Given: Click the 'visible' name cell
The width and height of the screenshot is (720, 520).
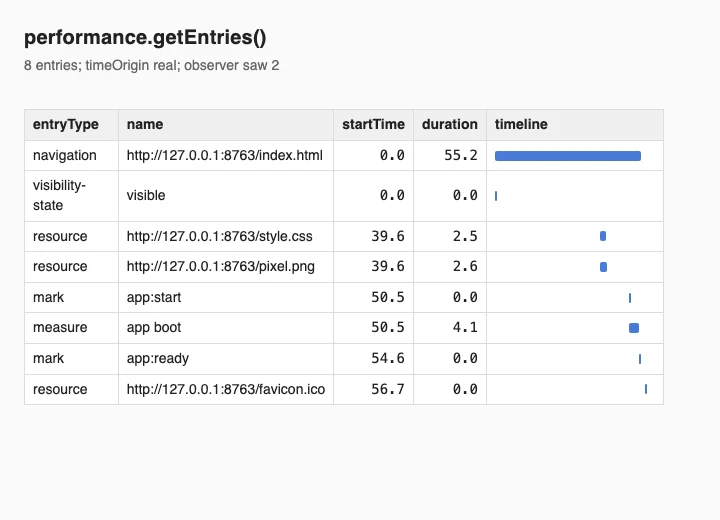Looking at the screenshot, I should pyautogui.click(x=226, y=196).
